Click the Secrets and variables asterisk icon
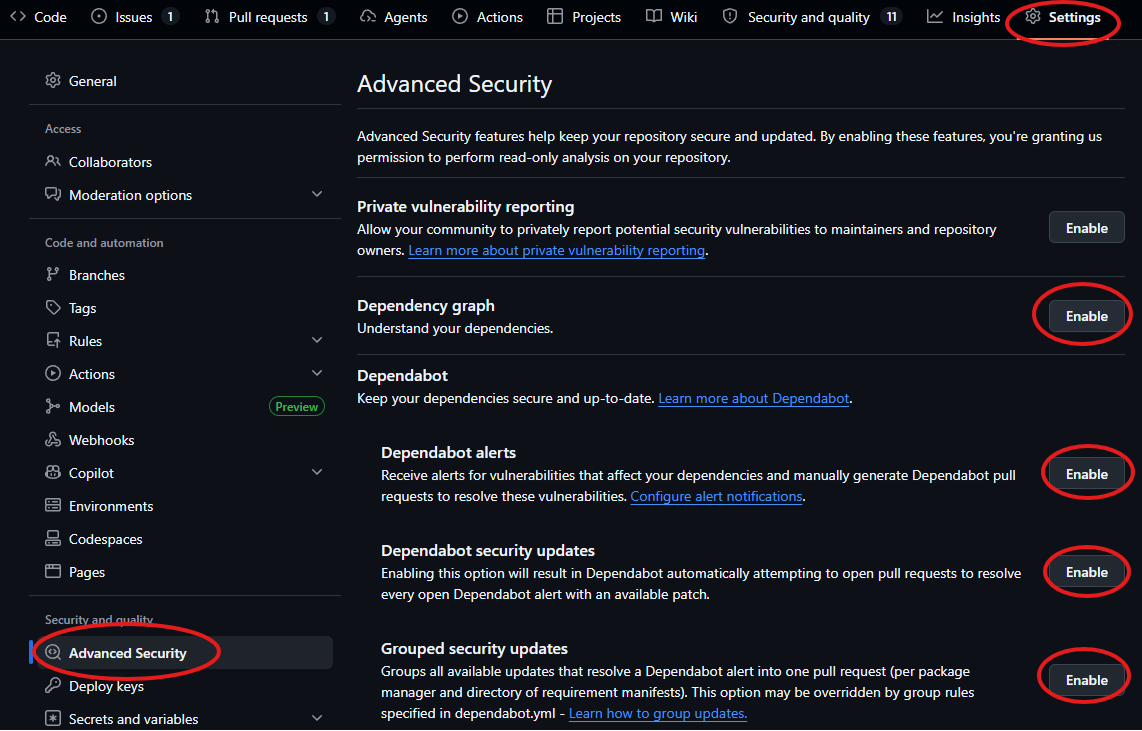 click(x=52, y=718)
